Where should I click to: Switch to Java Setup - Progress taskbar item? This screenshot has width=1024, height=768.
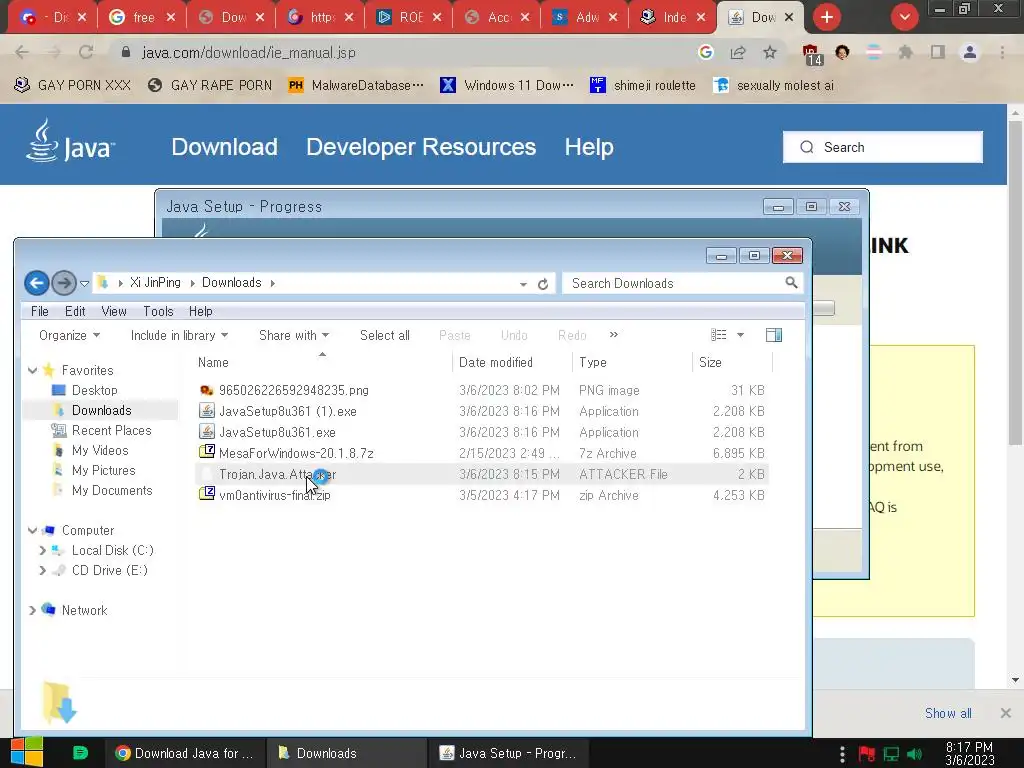click(508, 753)
